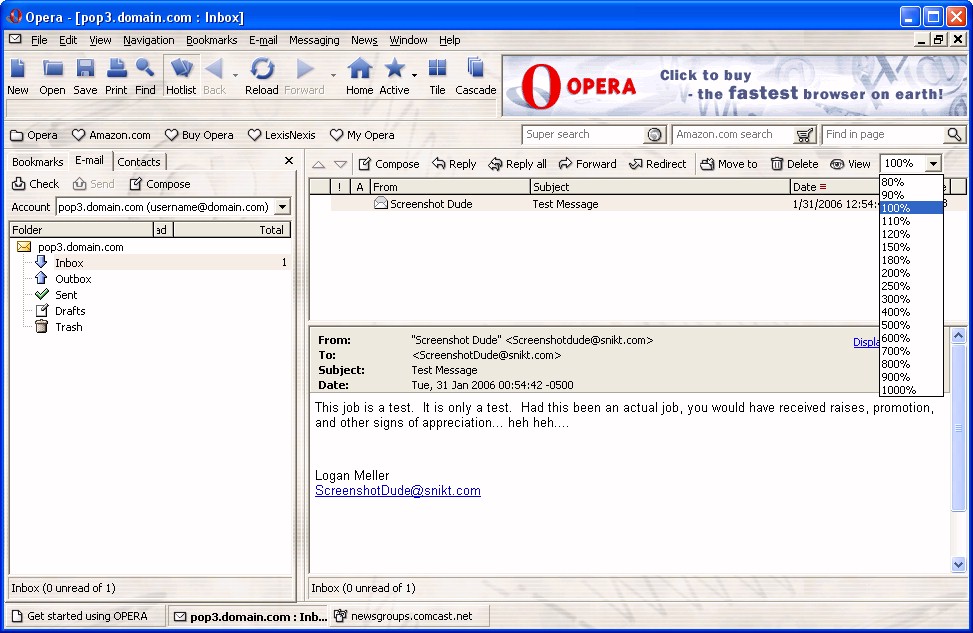Open the Forward history dropdown arrow
The width and height of the screenshot is (973, 633).
(333, 76)
